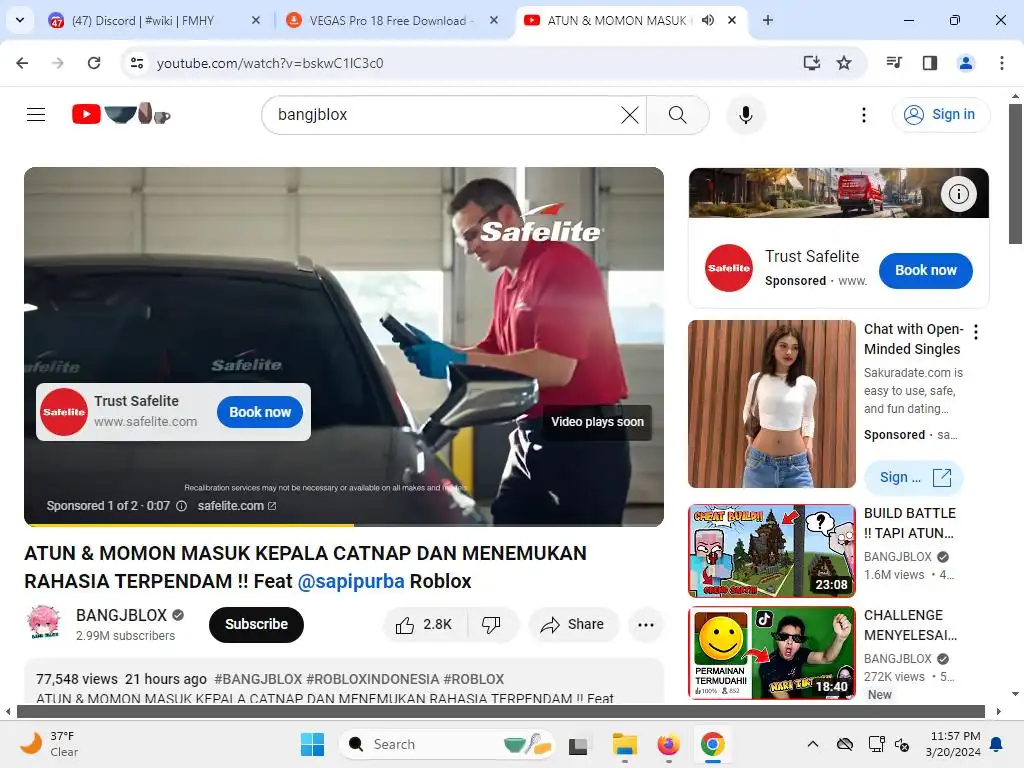The width and height of the screenshot is (1024, 768).
Task: Run search with magnifier button
Action: pyautogui.click(x=678, y=115)
